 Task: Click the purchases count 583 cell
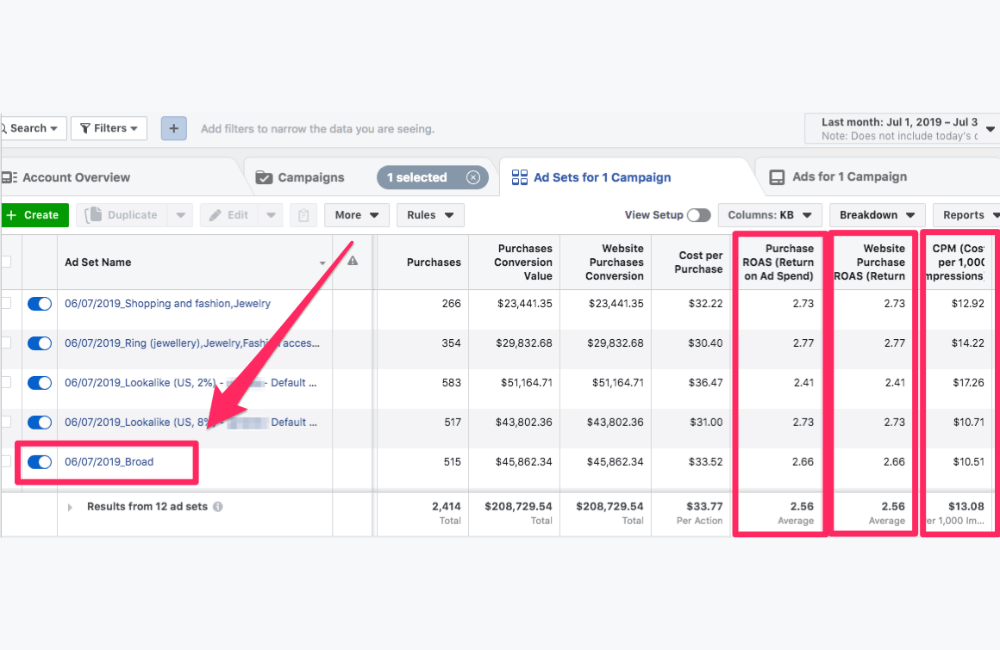pos(451,383)
